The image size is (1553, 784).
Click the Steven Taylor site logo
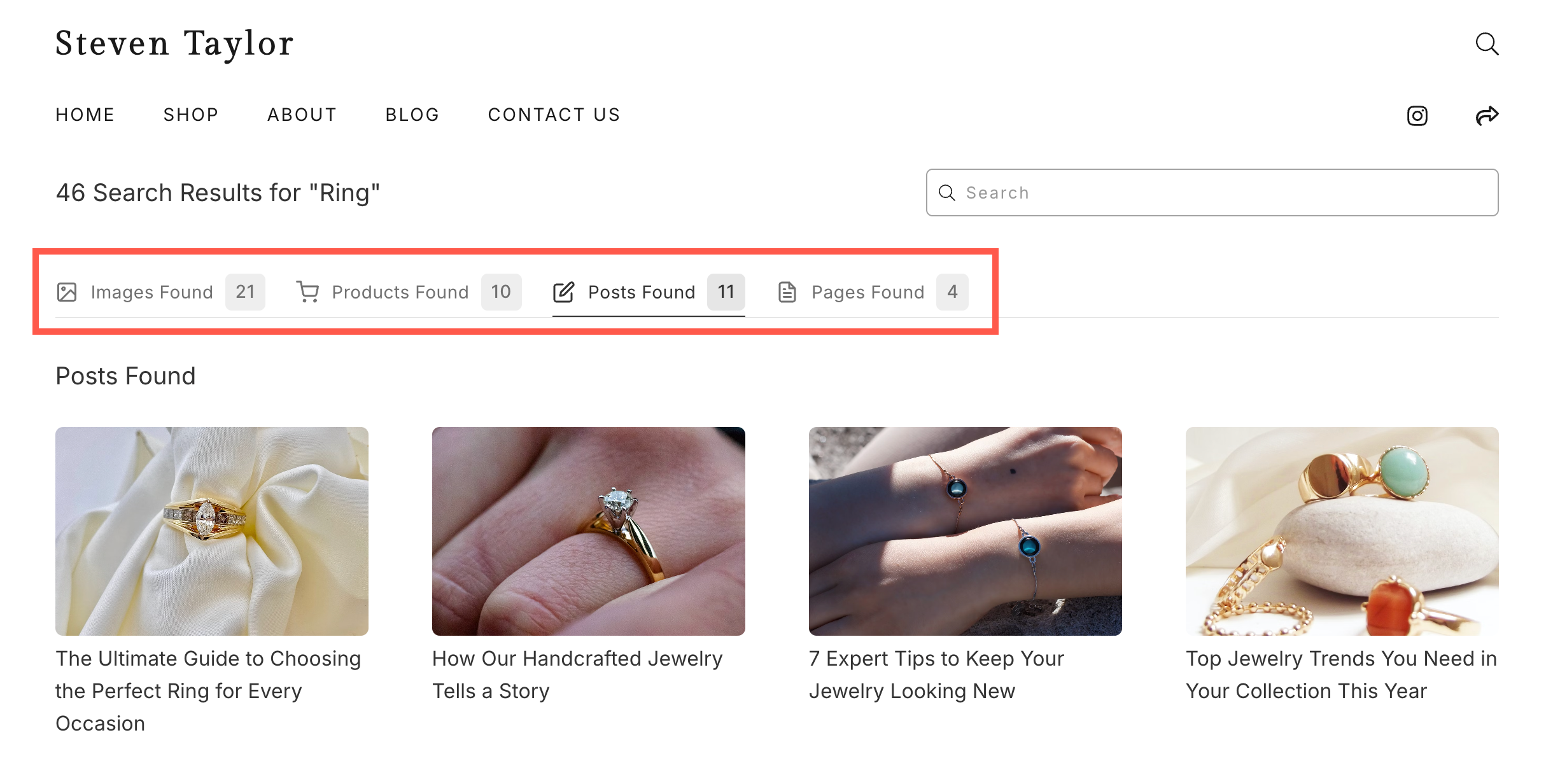pos(174,44)
